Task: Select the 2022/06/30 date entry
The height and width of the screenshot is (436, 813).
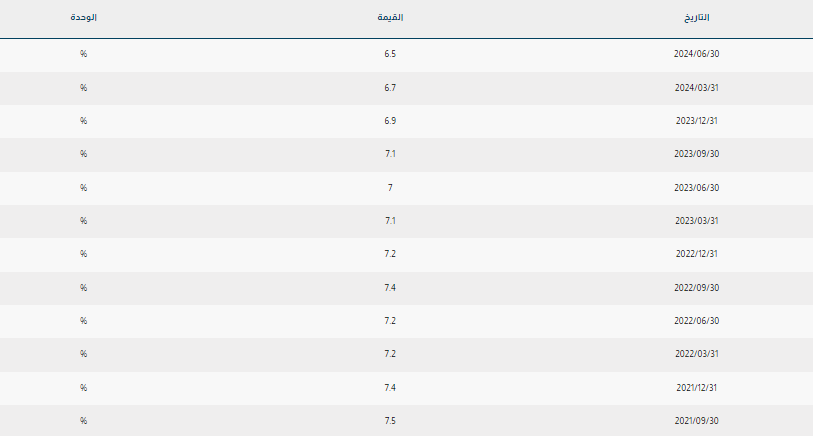Action: 697,321
